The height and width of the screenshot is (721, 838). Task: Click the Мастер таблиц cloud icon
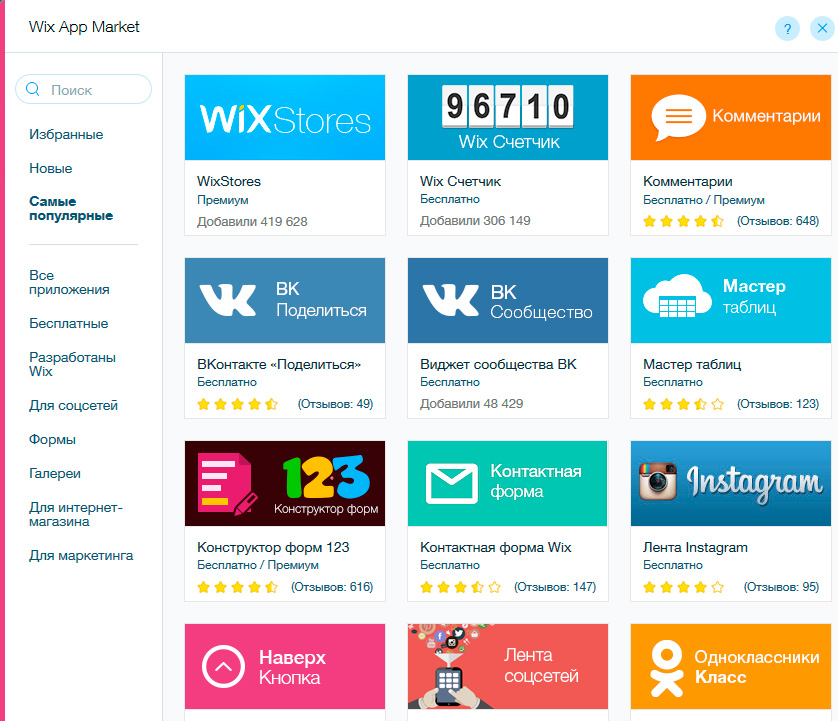(x=676, y=297)
